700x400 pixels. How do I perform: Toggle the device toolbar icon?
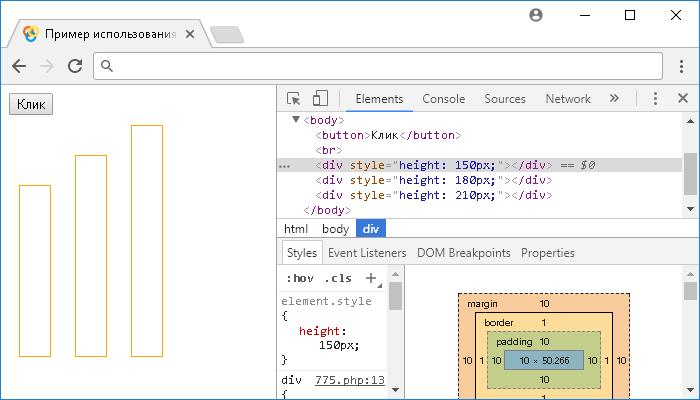coord(320,98)
